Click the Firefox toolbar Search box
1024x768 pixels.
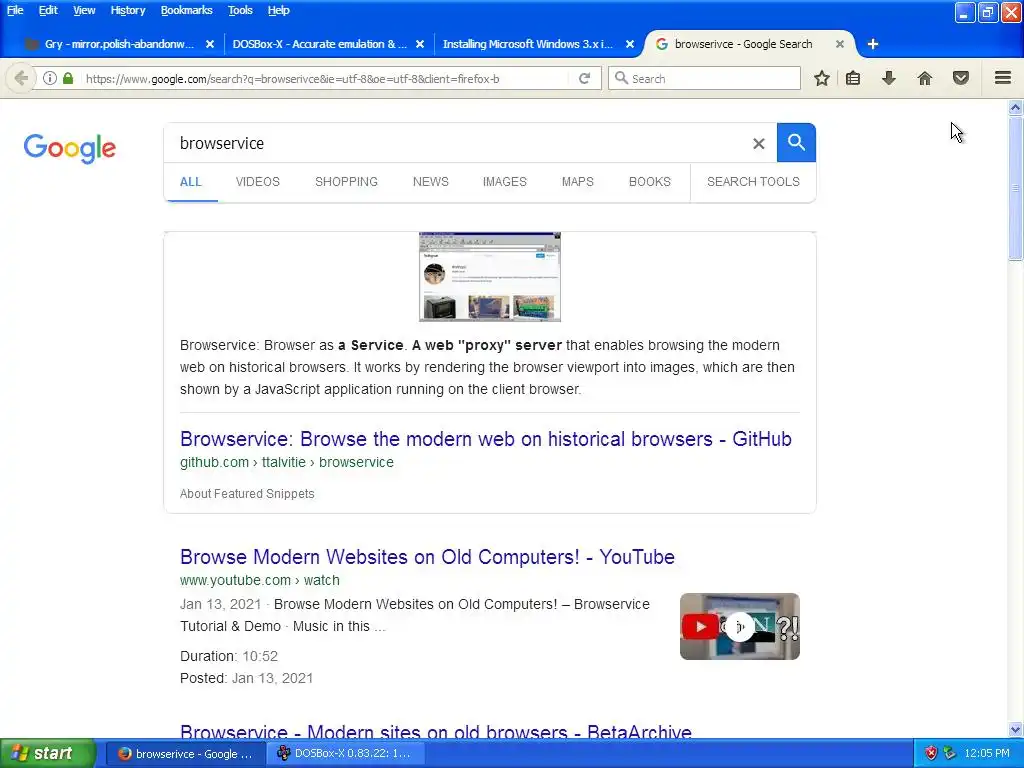(x=704, y=78)
